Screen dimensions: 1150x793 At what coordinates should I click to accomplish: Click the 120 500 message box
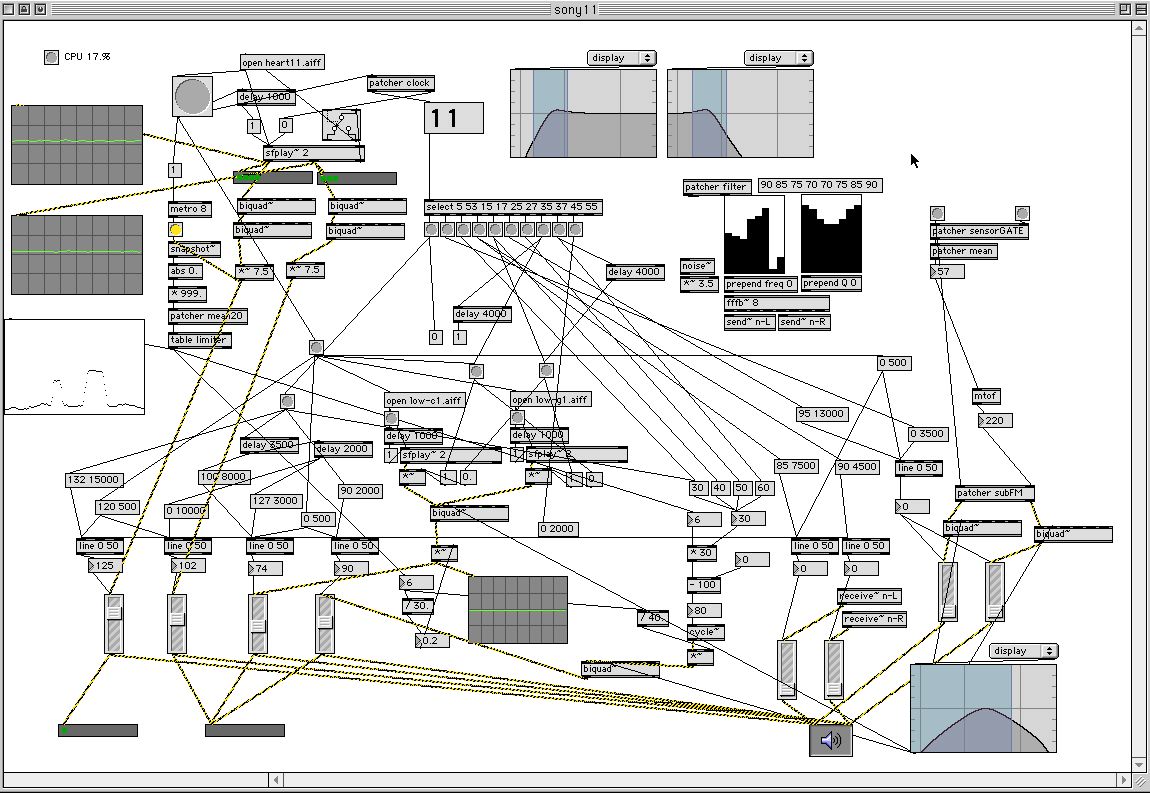[x=117, y=507]
